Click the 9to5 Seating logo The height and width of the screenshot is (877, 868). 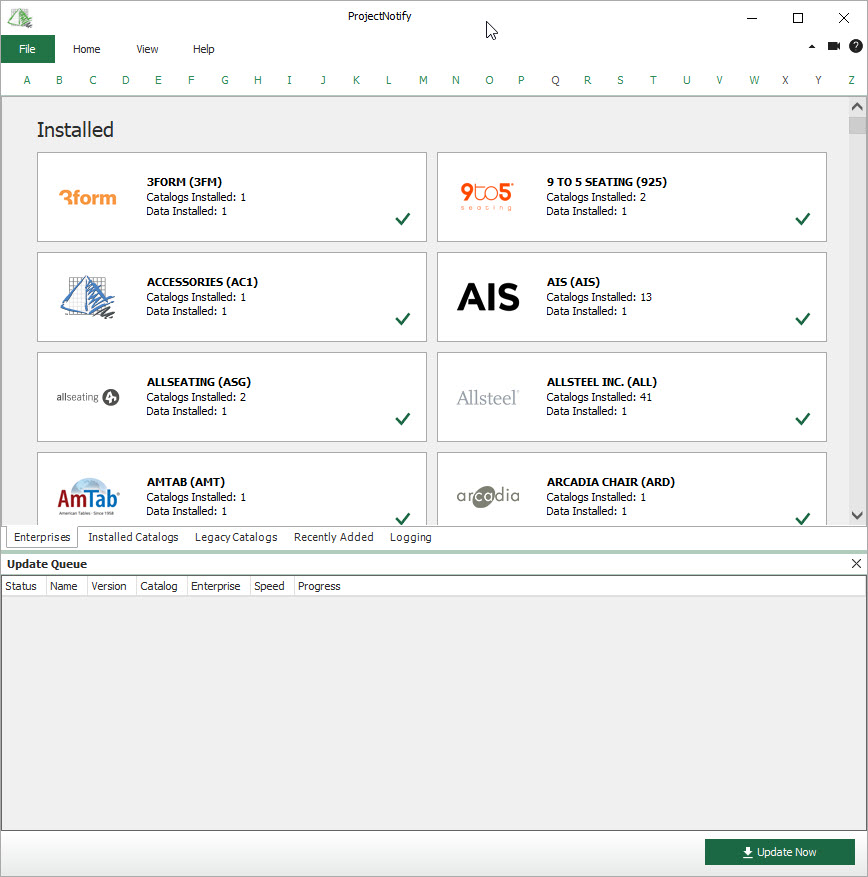point(487,196)
